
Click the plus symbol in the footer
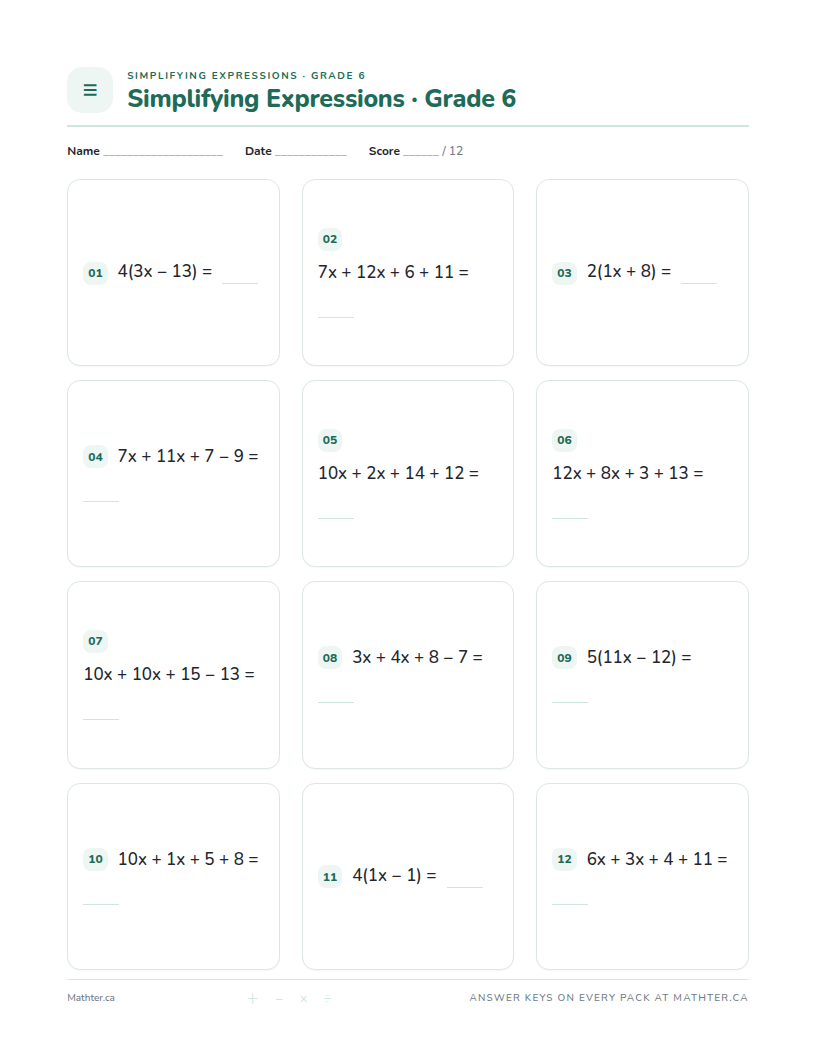pos(252,998)
